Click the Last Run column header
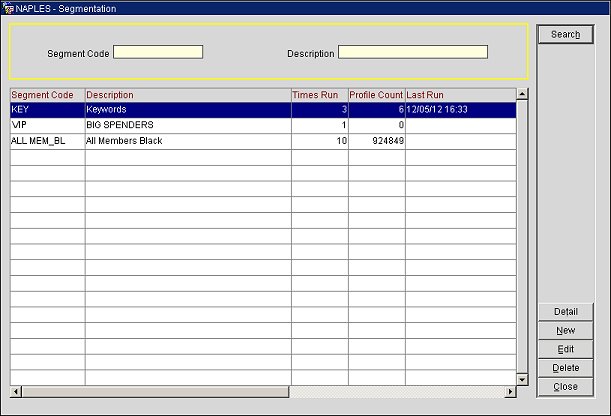The image size is (611, 416). (x=459, y=94)
